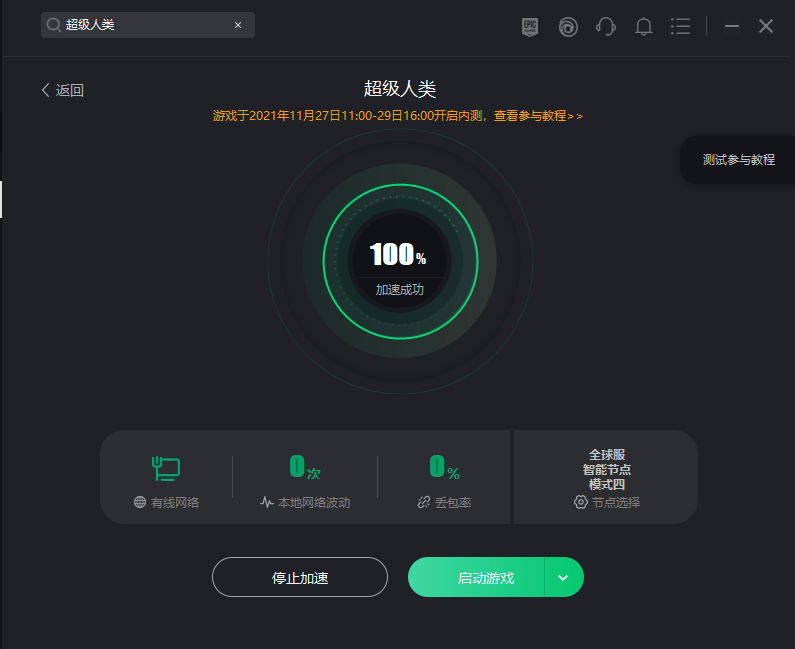Open the 全球服 智能节点 mode panel

(x=606, y=477)
